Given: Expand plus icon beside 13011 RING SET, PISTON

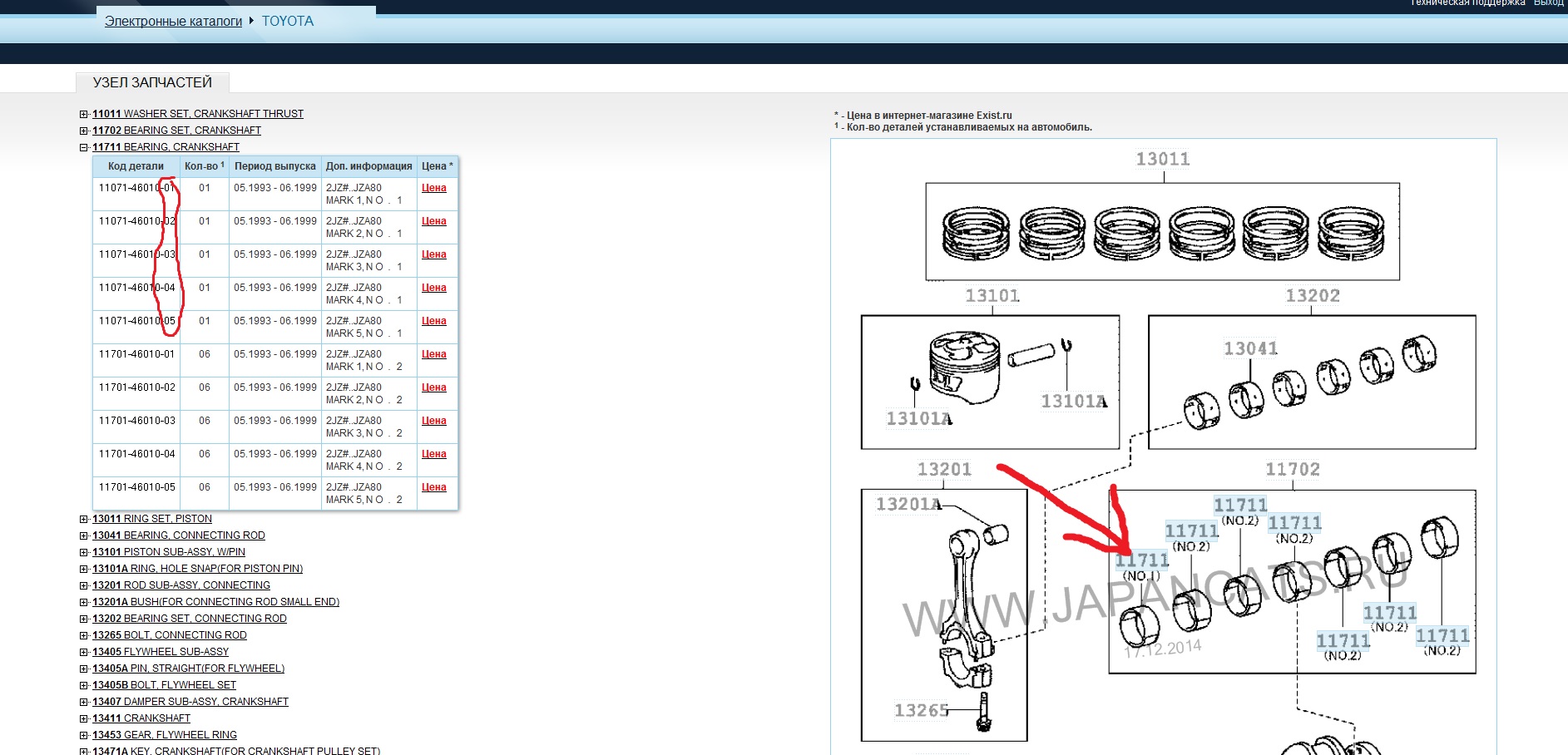Looking at the screenshot, I should pyautogui.click(x=83, y=519).
